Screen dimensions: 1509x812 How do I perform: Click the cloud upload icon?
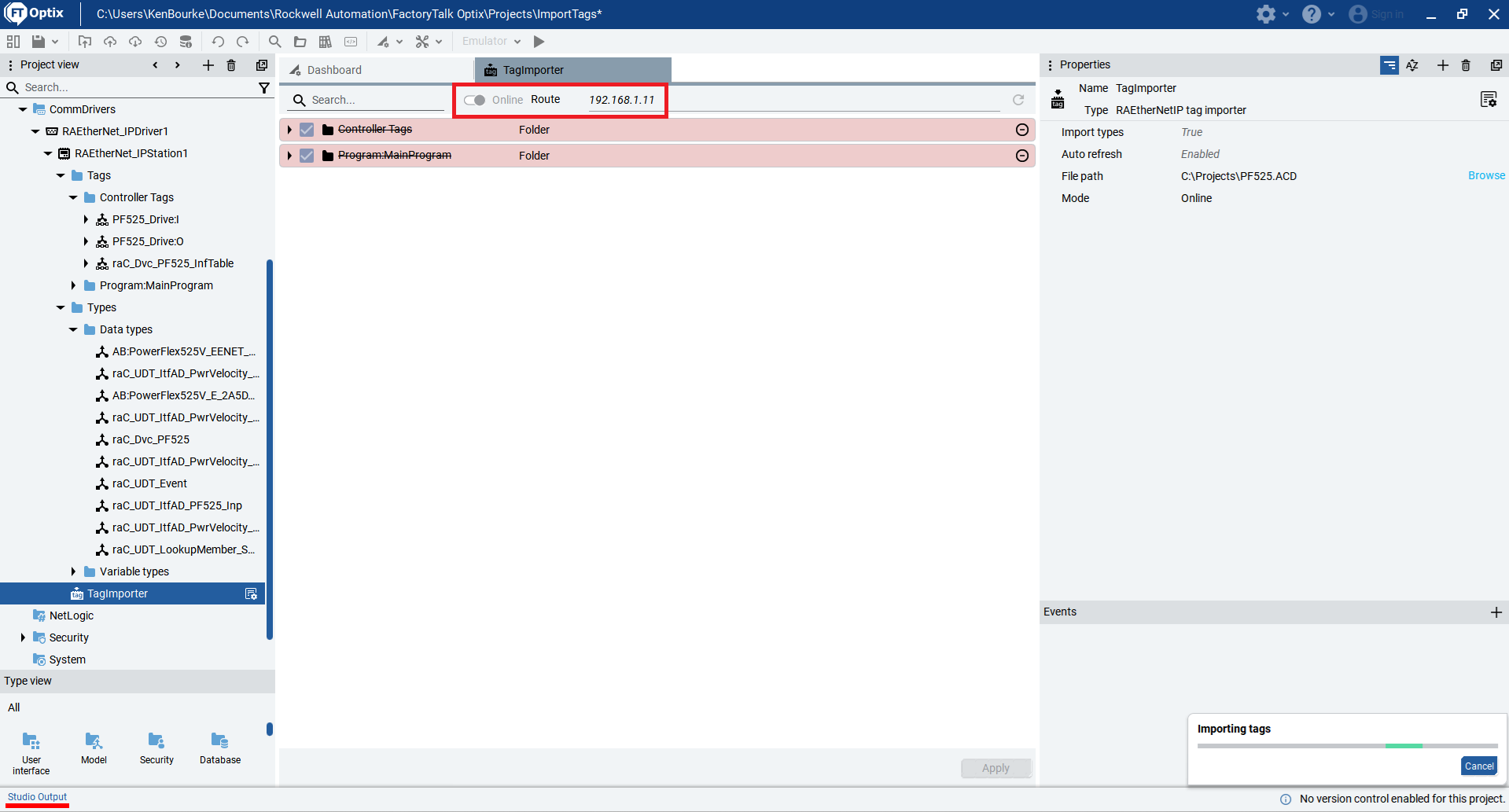click(x=110, y=42)
